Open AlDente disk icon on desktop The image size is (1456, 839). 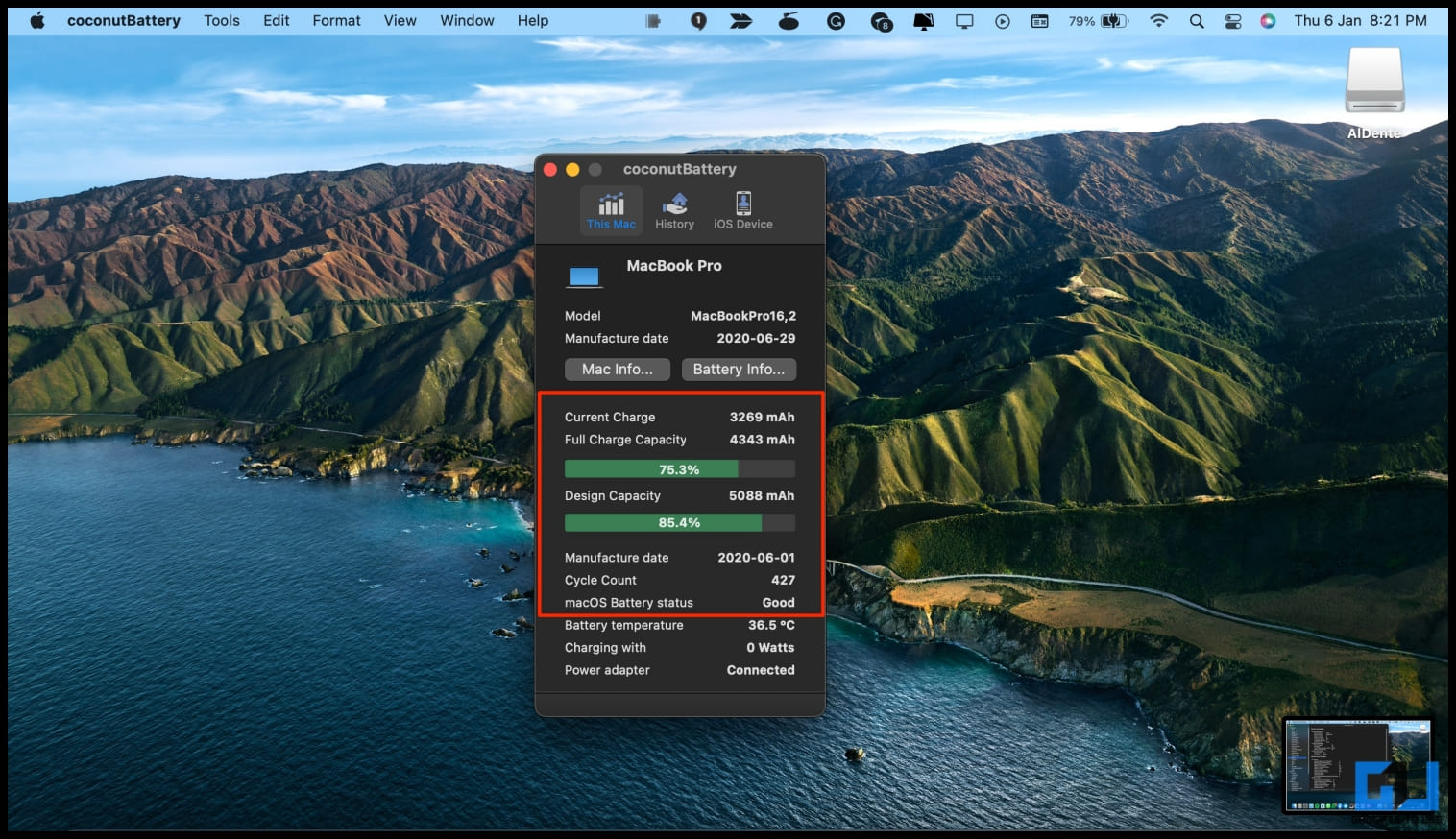1374,93
